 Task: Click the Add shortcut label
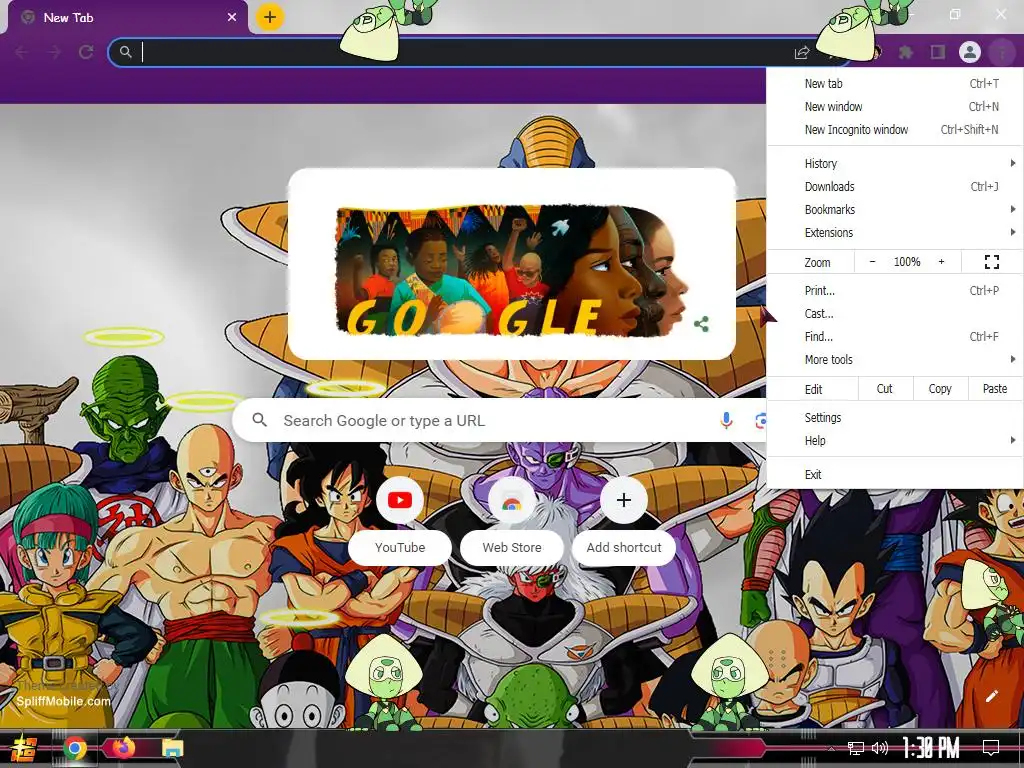(x=624, y=547)
